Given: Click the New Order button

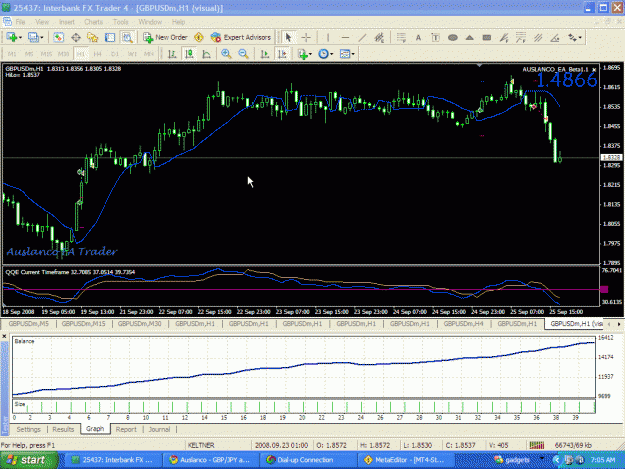Looking at the screenshot, I should click(x=166, y=37).
